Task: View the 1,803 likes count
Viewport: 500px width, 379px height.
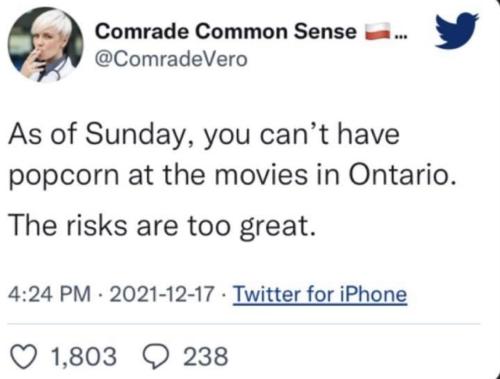Action: 83,356
